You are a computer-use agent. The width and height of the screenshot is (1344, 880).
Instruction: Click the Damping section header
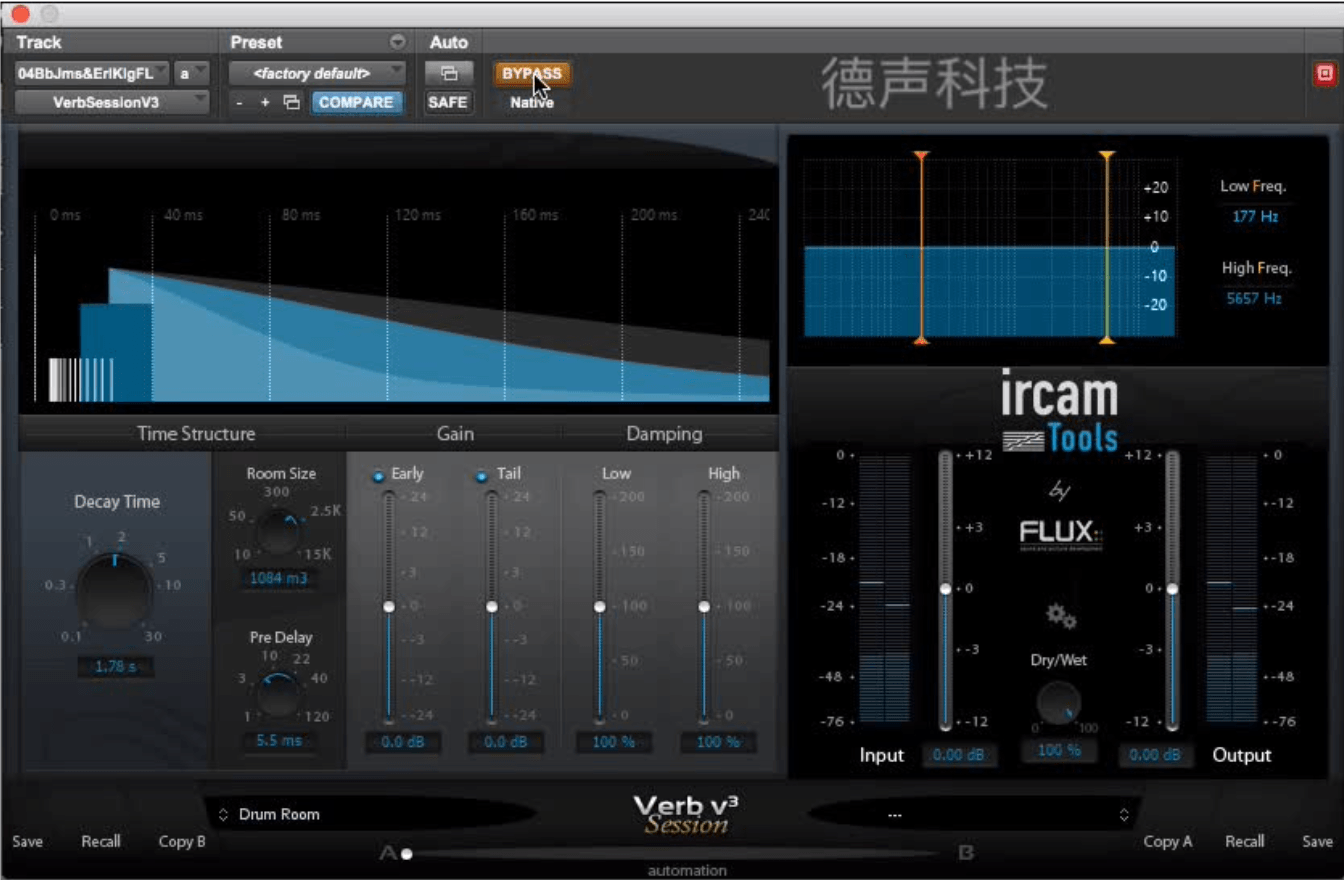(664, 433)
